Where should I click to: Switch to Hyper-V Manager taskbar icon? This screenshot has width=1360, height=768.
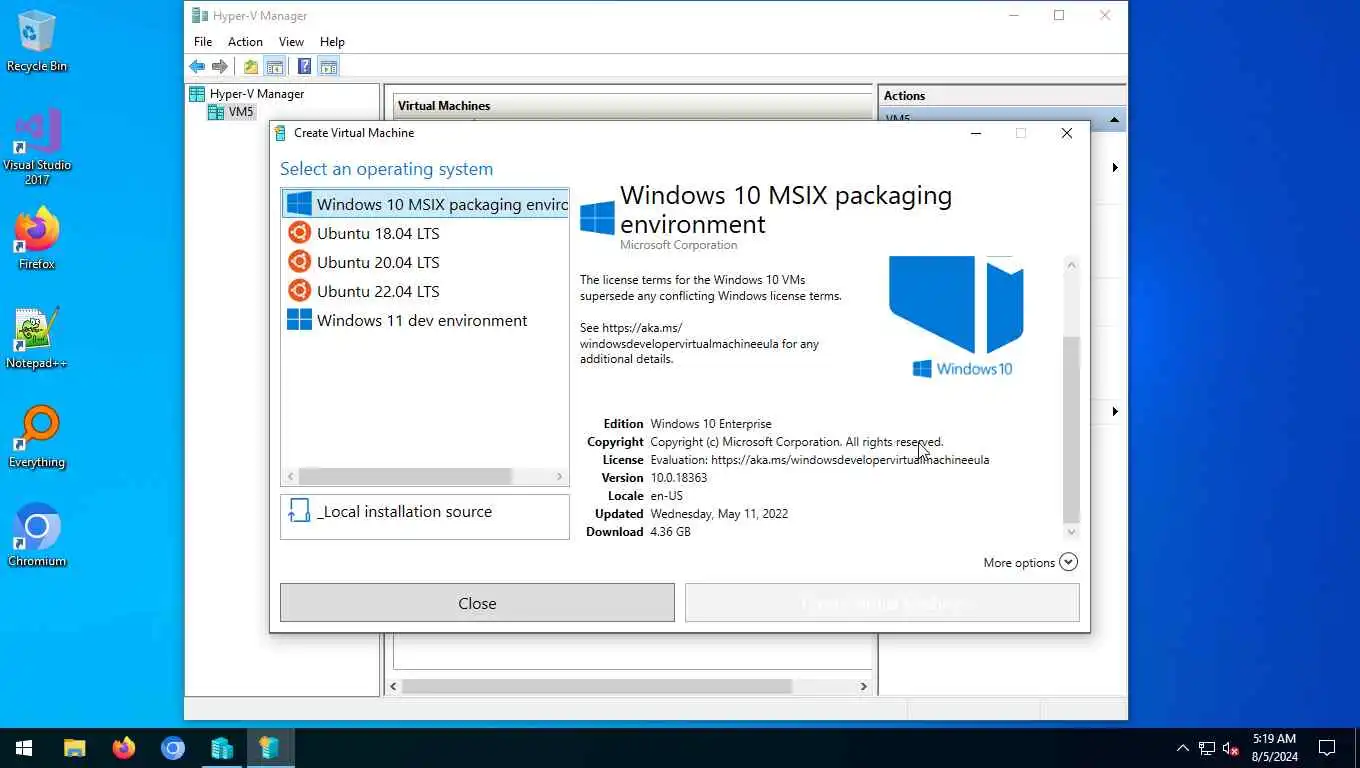tap(222, 748)
